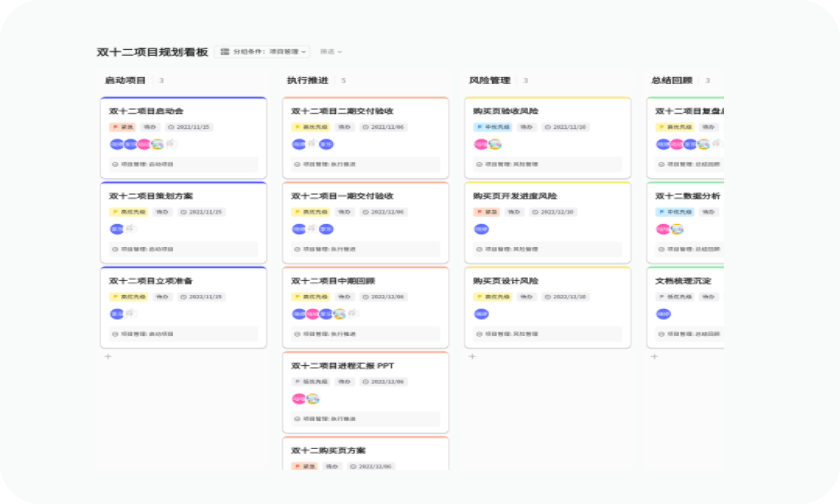Click the 2022/12/06 date on 双十二项目二期交付验收
Viewport: 840px width, 504px height.
tap(384, 127)
